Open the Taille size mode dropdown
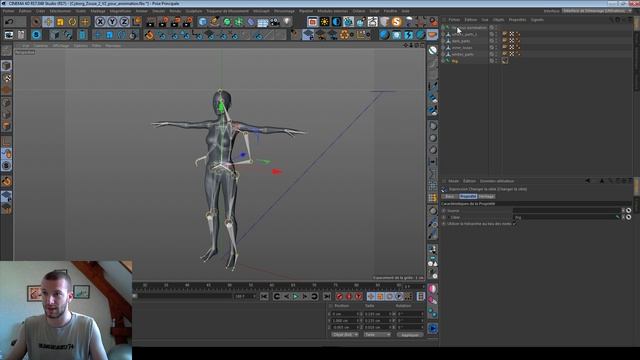640x360 pixels. (377, 335)
